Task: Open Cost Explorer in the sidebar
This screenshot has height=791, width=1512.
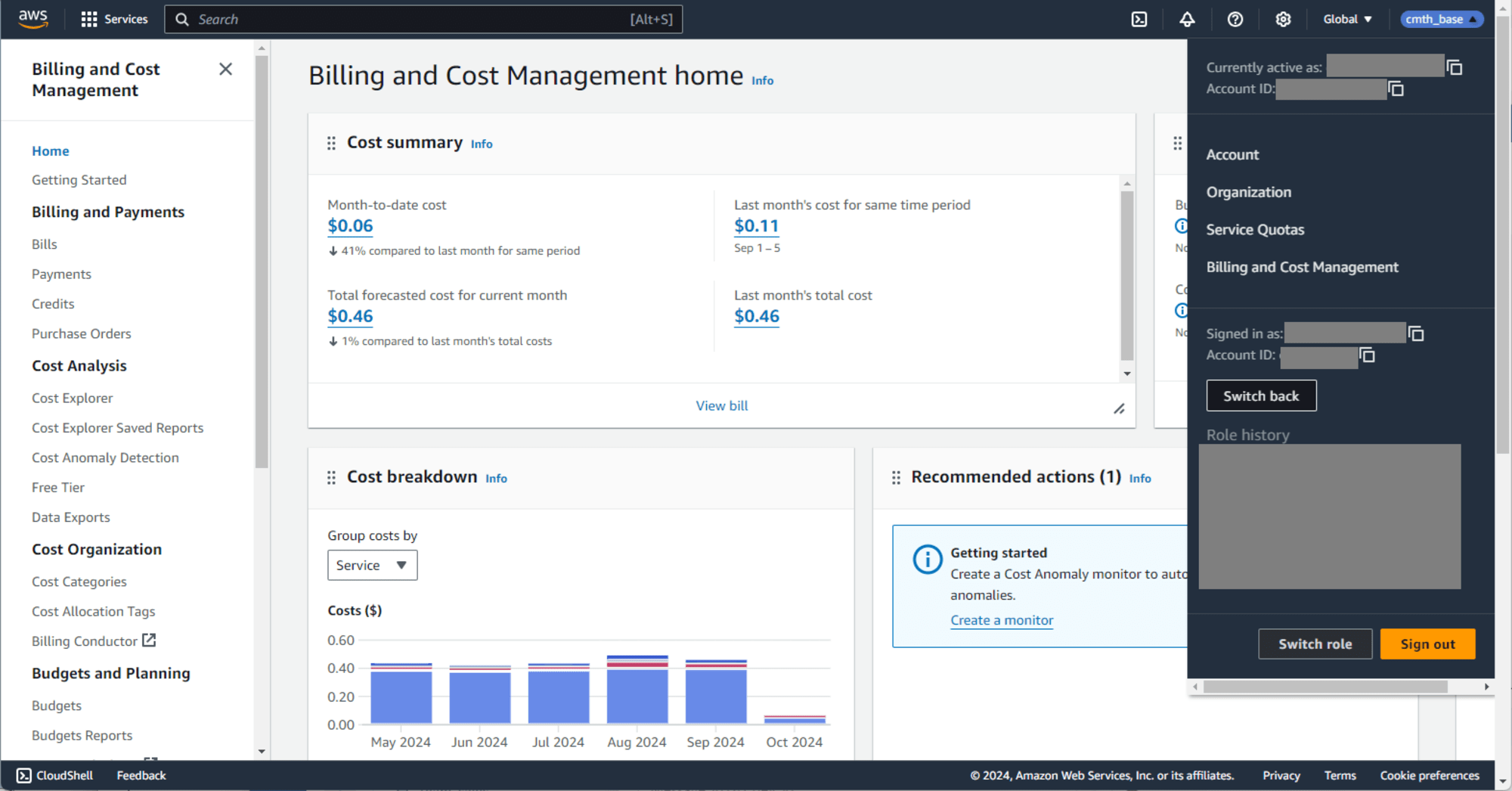Action: (73, 398)
